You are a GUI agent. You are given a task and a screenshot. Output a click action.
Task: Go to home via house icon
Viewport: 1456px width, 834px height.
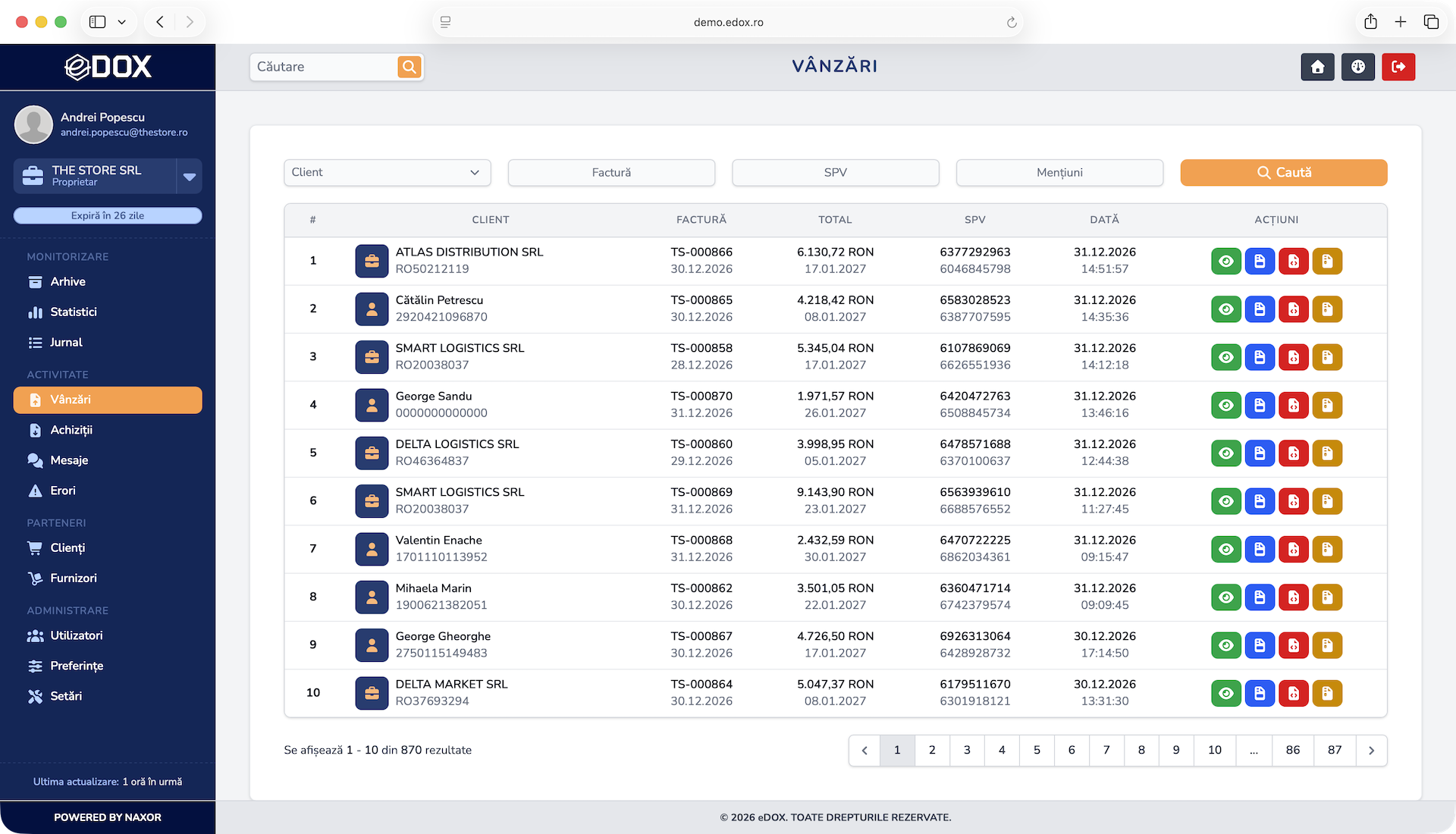[x=1317, y=67]
